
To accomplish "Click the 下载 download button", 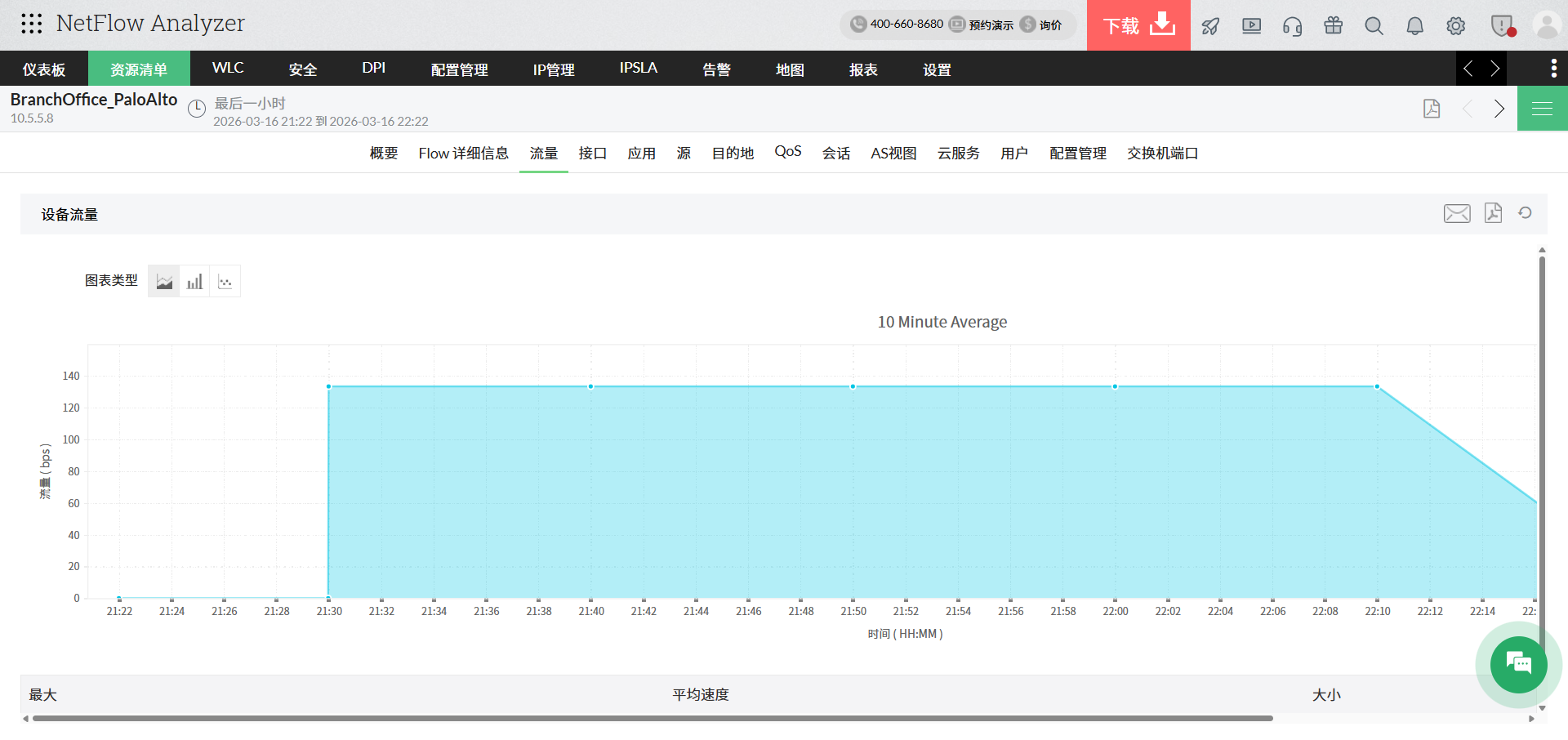I will pyautogui.click(x=1138, y=25).
